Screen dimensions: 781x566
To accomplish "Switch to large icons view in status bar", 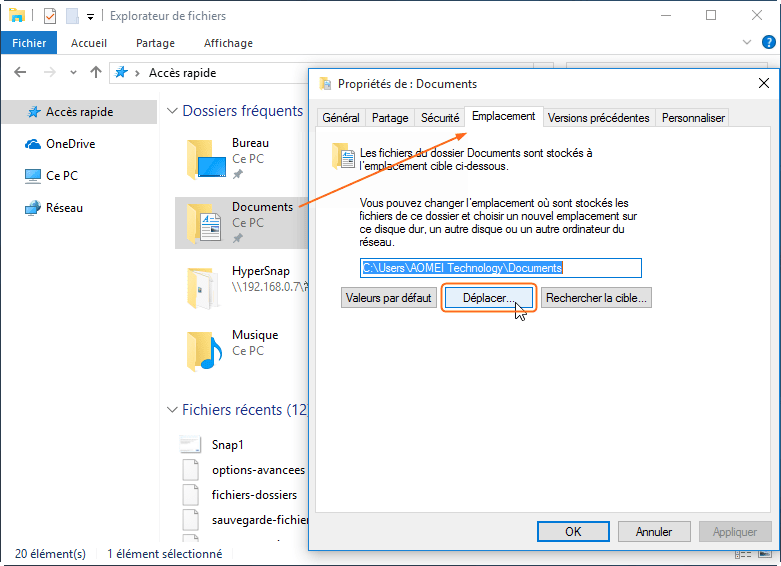I will [765, 554].
